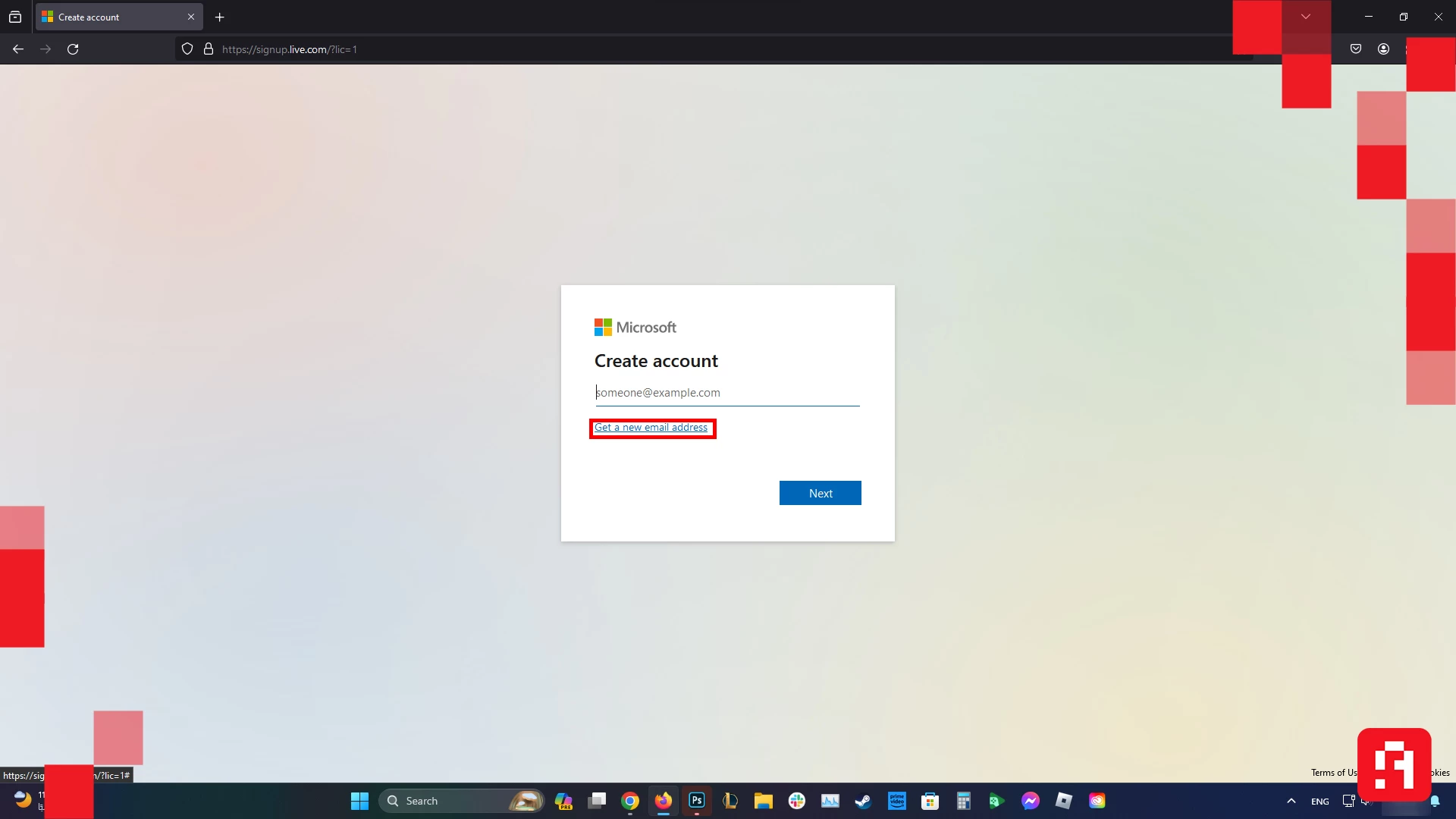The height and width of the screenshot is (819, 1456).
Task: Open Adobe Creative Cloud from the taskbar
Action: pos(1097,801)
